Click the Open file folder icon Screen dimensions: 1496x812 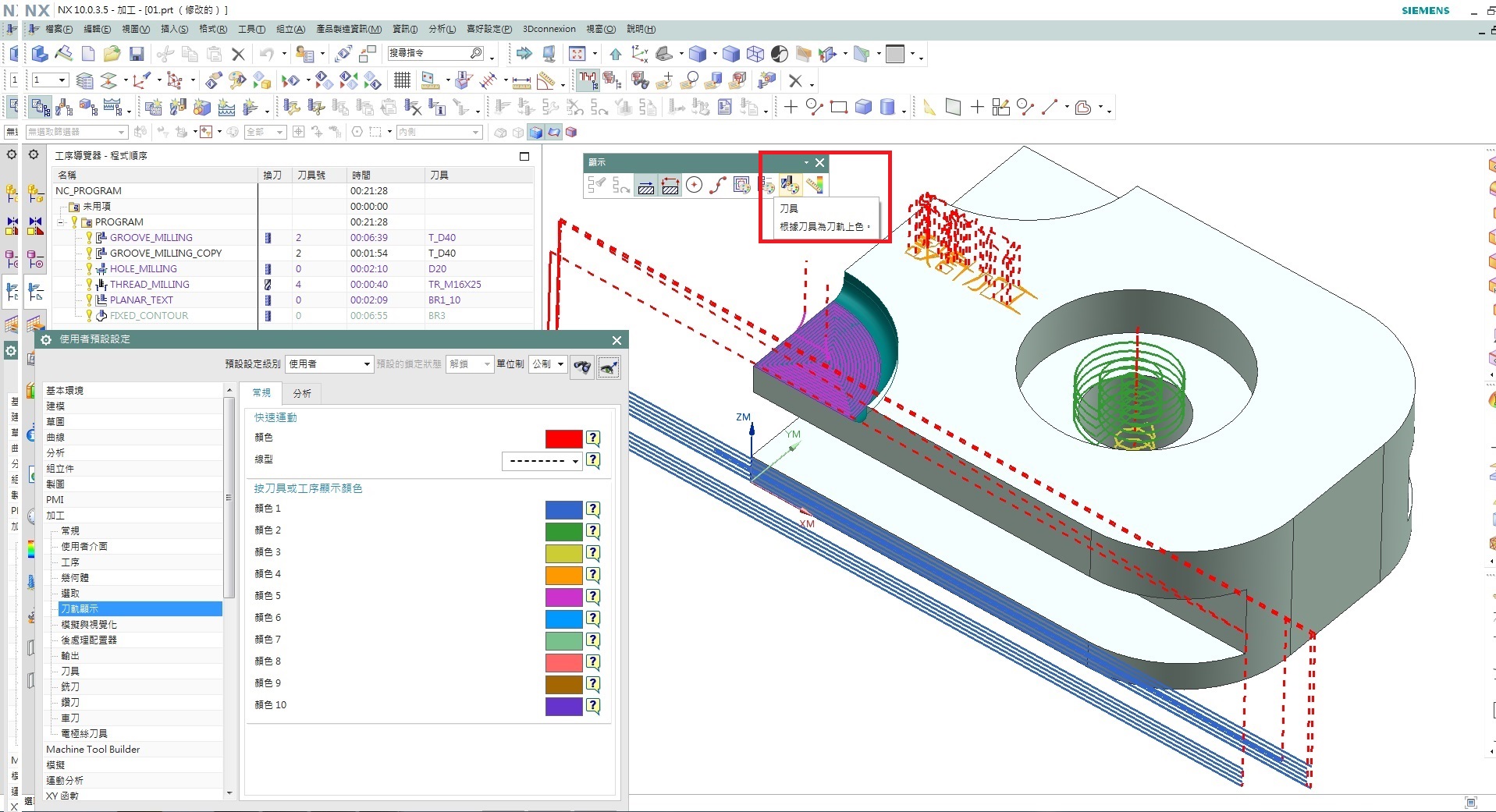[112, 54]
